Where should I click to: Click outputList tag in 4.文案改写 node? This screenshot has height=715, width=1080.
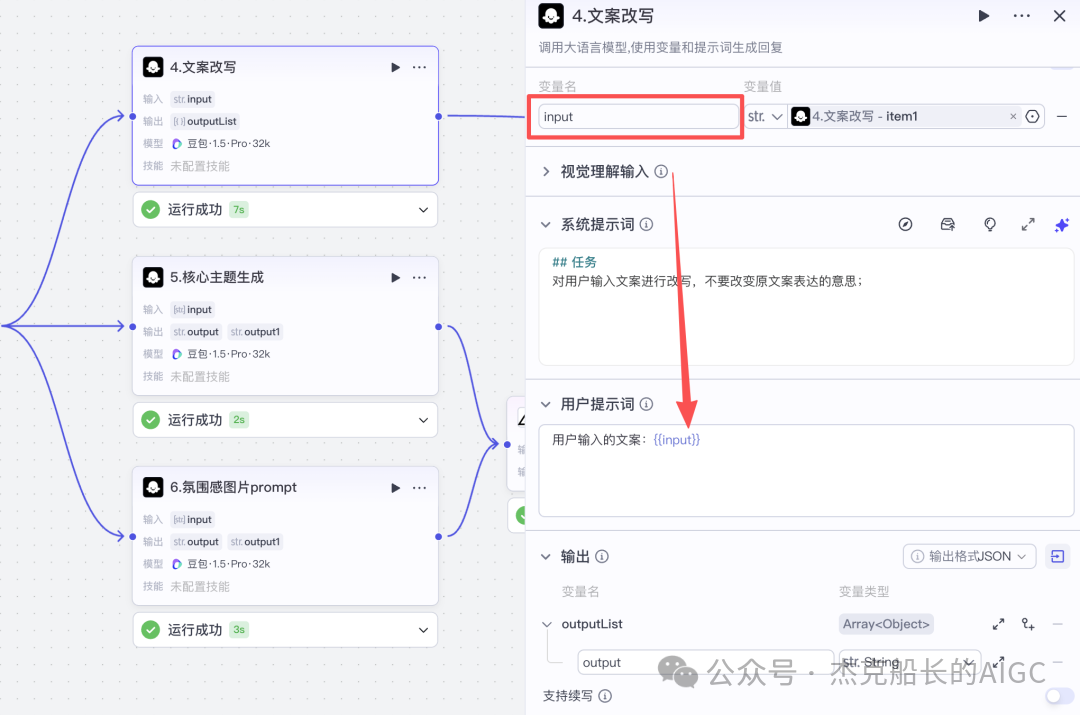[205, 121]
